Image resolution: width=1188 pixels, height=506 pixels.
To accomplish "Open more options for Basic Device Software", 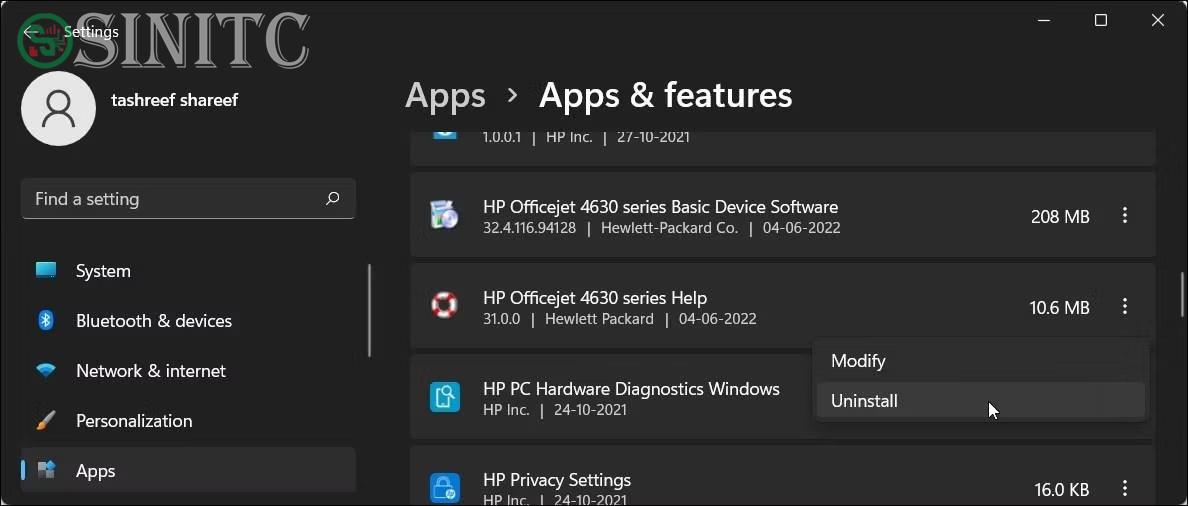I will 1124,216.
